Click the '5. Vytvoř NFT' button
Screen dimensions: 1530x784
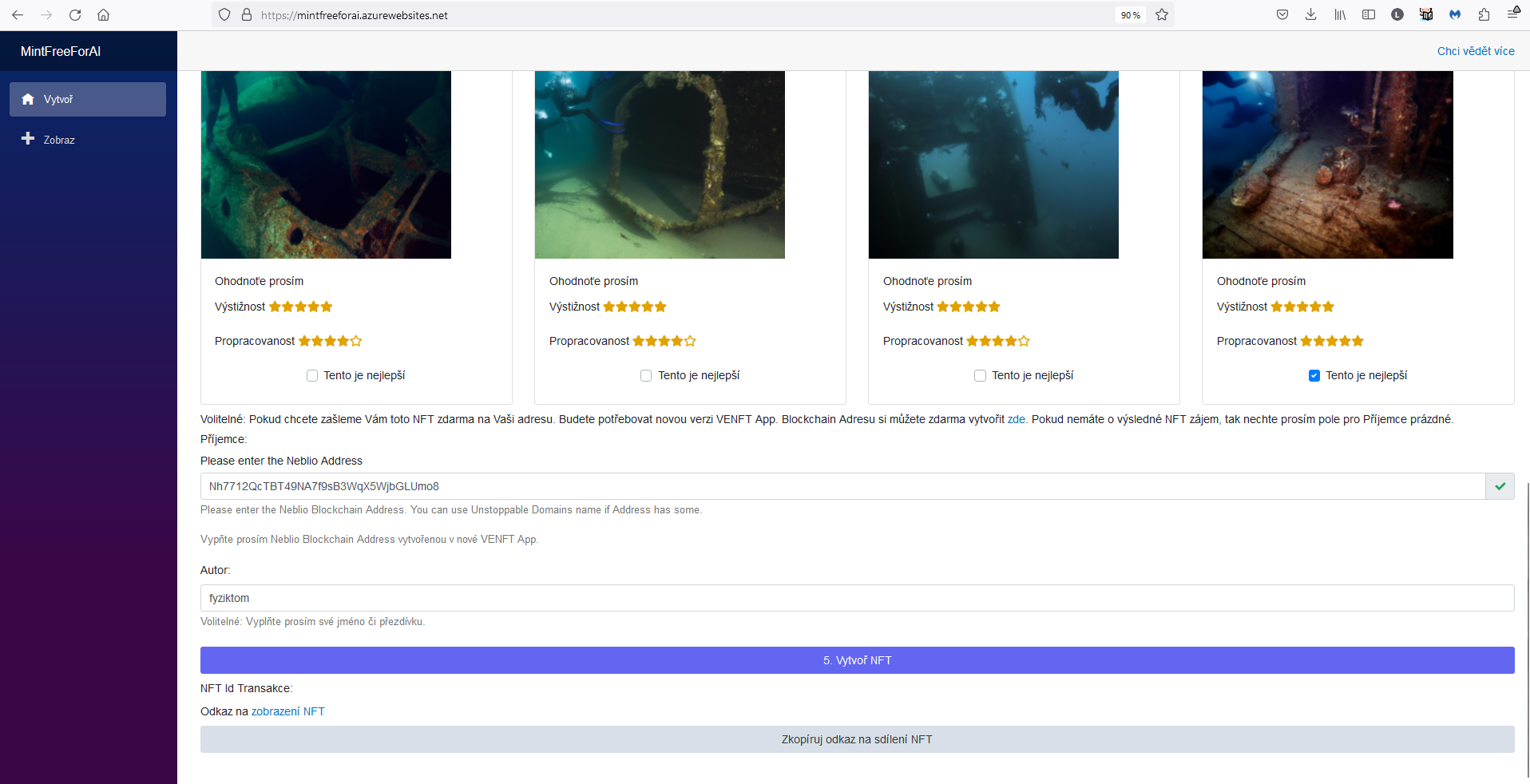coord(857,660)
